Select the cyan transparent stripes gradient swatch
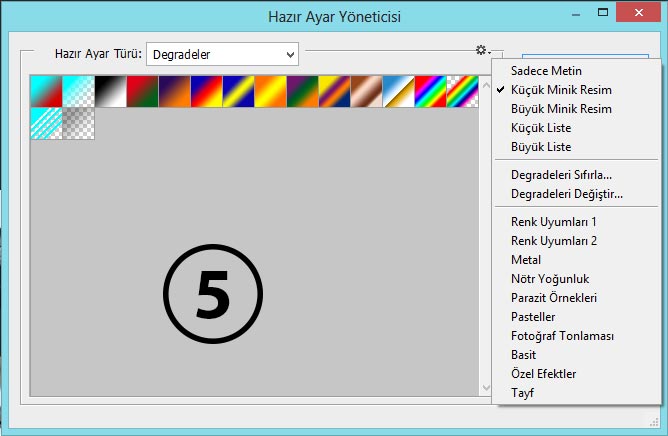This screenshot has width=668, height=436. click(46, 123)
